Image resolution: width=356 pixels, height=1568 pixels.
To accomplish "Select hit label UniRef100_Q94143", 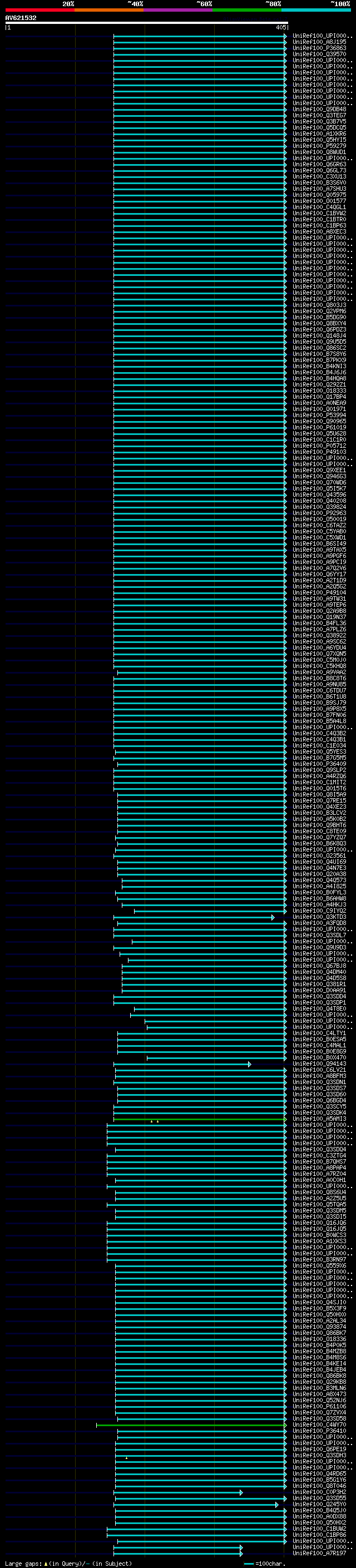I will point(319,1064).
